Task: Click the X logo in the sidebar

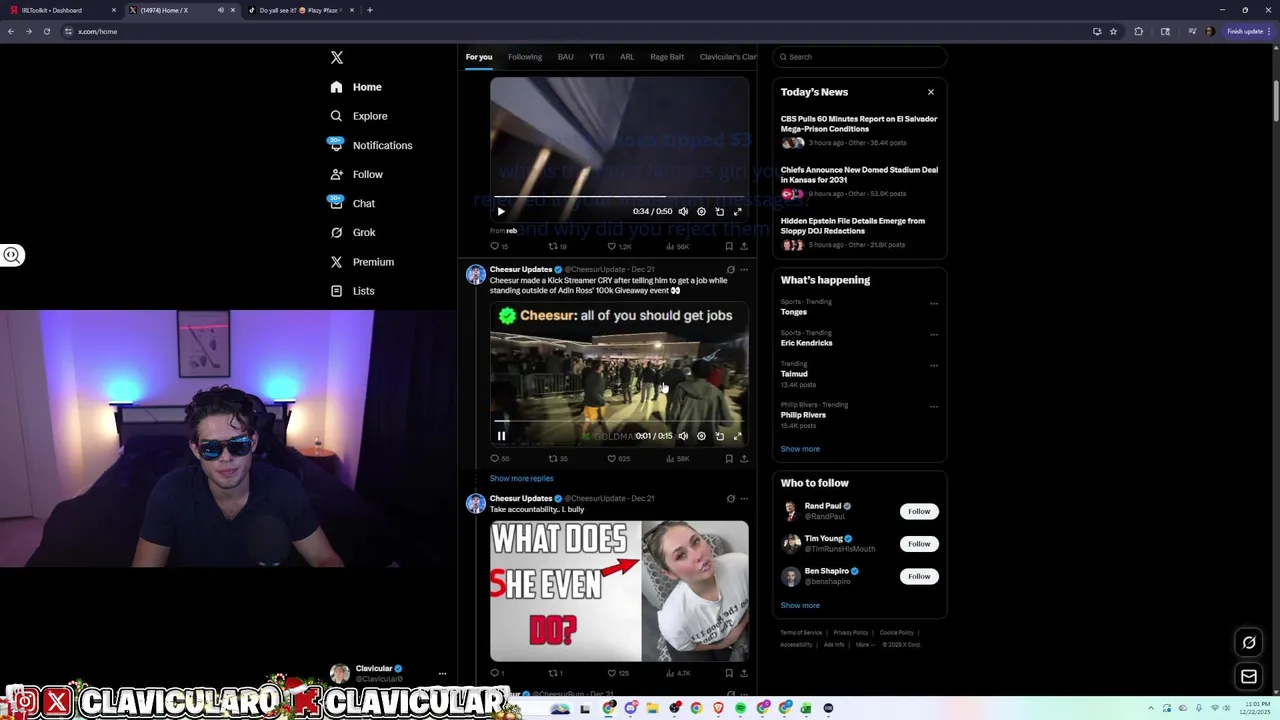Action: [x=337, y=58]
